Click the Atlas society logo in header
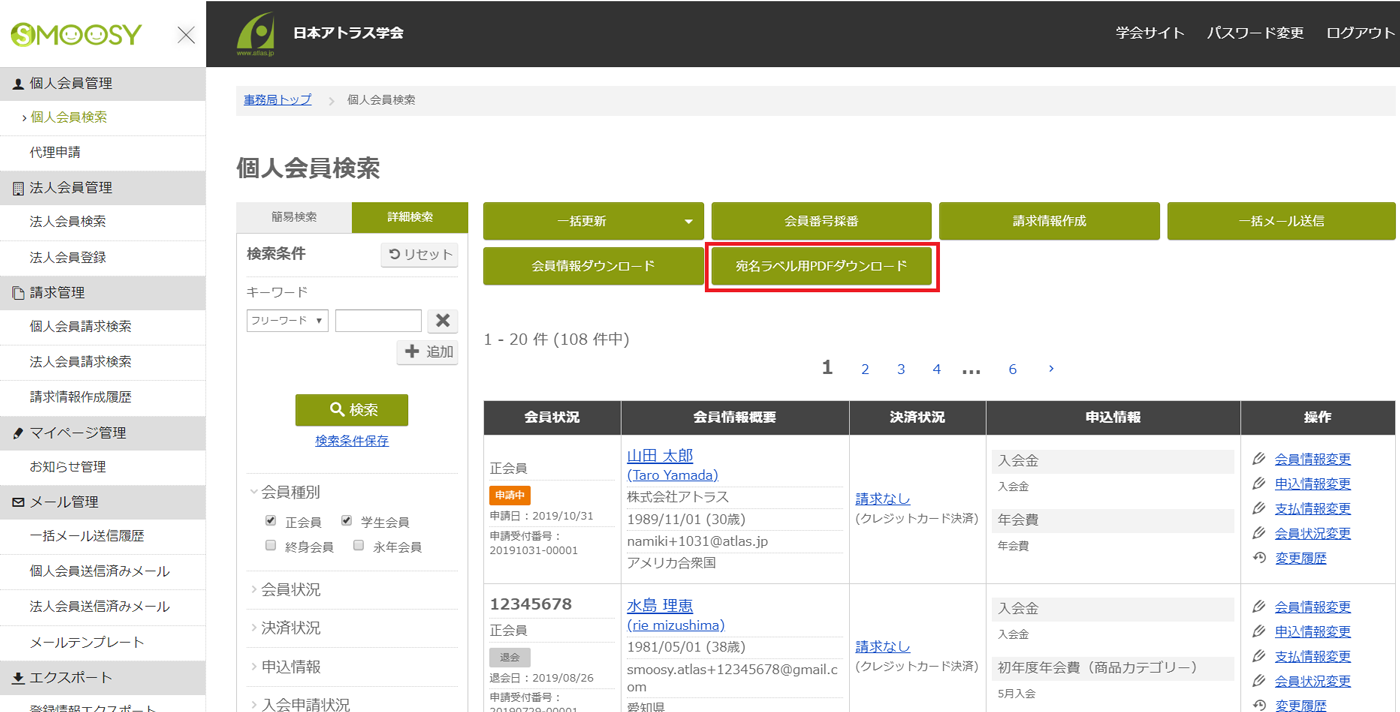This screenshot has height=712, width=1400. [256, 34]
